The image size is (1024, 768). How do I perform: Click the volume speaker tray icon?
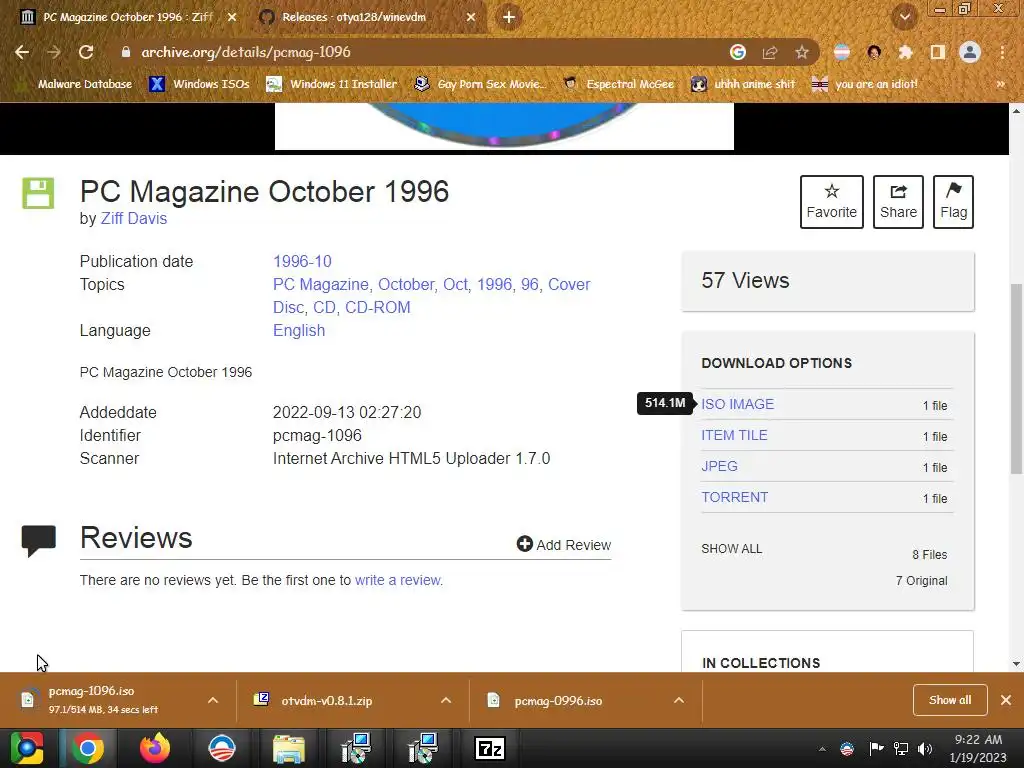tap(925, 749)
